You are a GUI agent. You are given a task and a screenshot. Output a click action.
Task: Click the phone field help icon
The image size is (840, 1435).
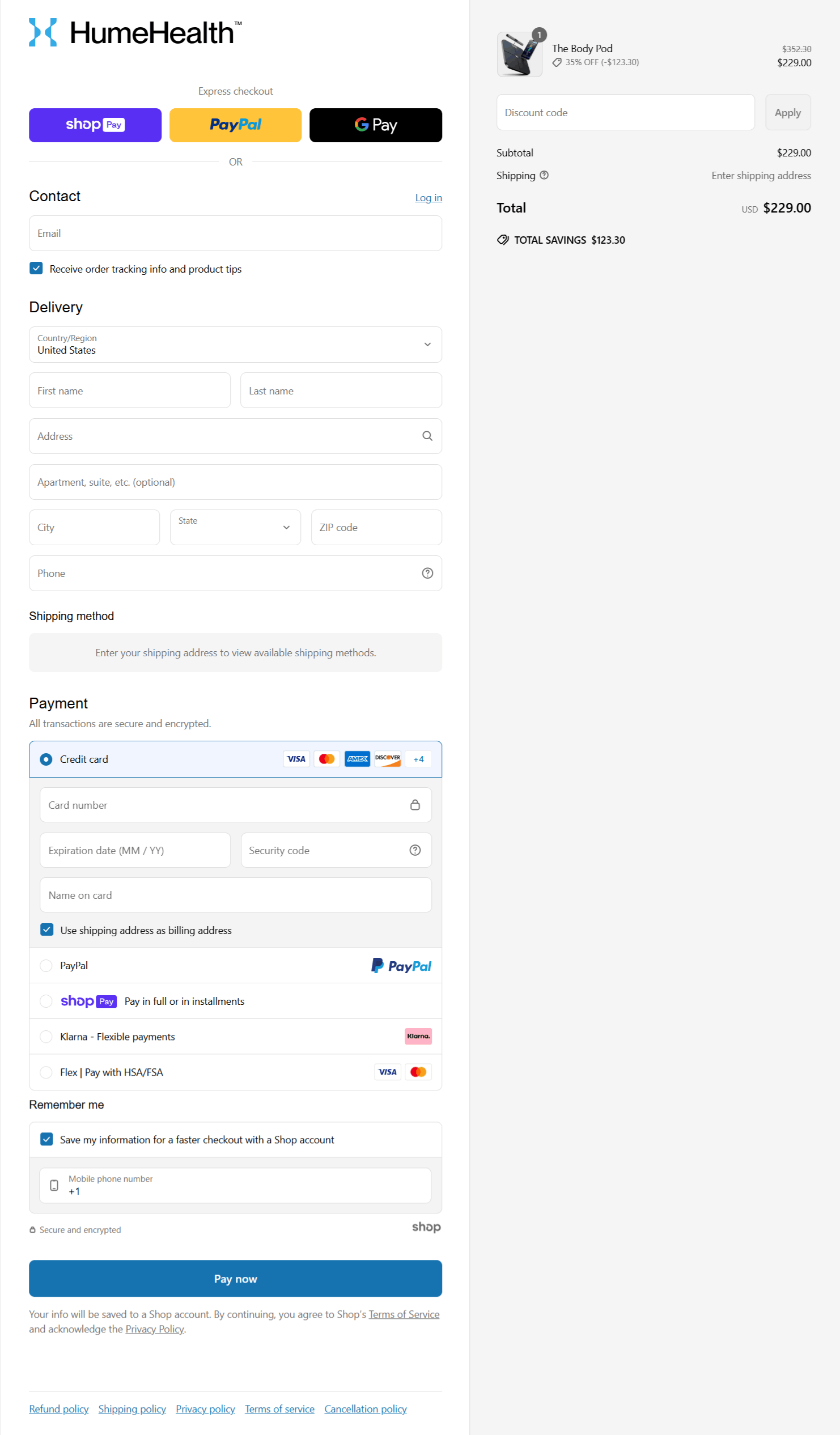427,574
